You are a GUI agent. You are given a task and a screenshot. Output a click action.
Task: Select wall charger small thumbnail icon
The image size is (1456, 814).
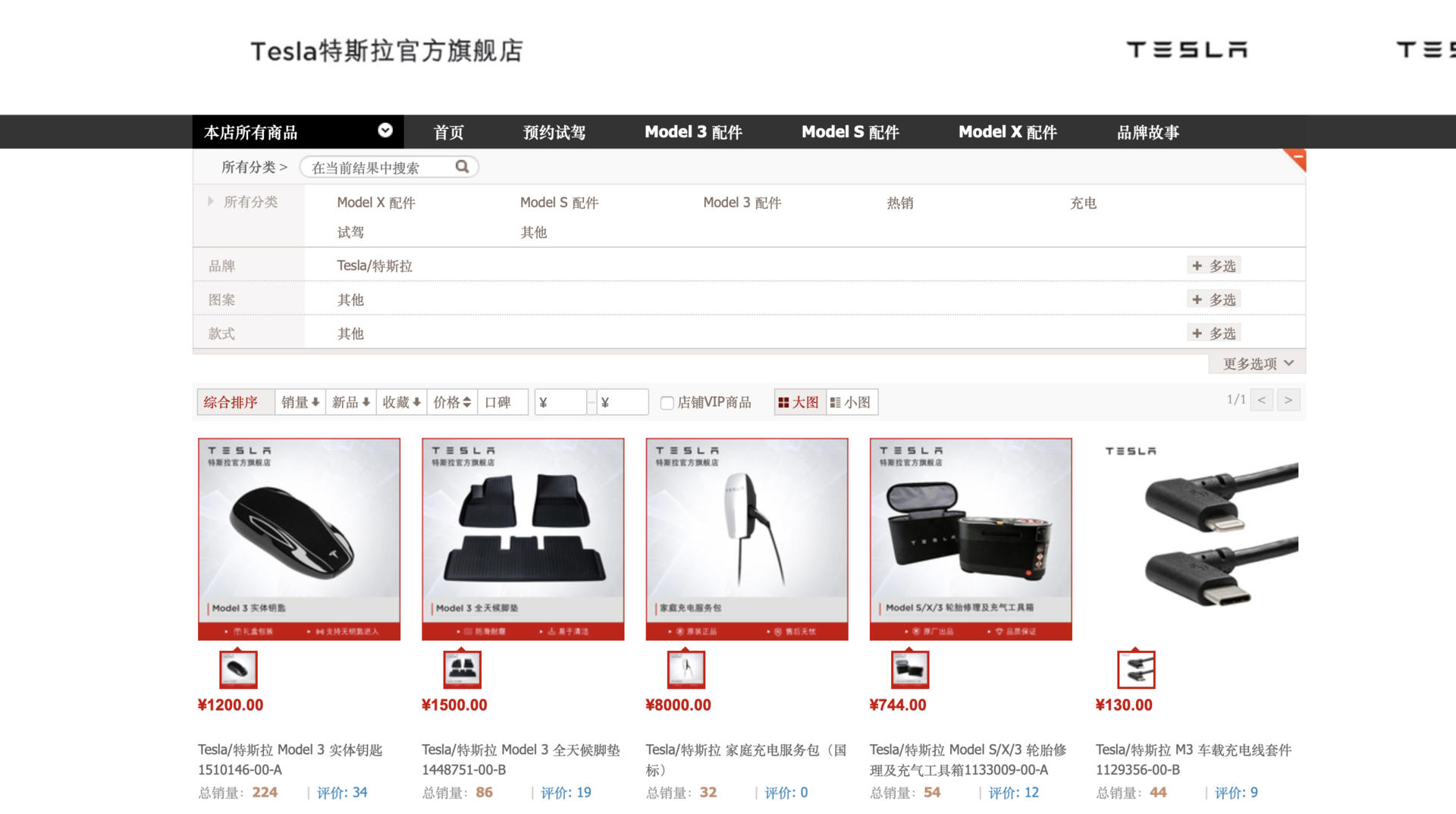(x=686, y=669)
